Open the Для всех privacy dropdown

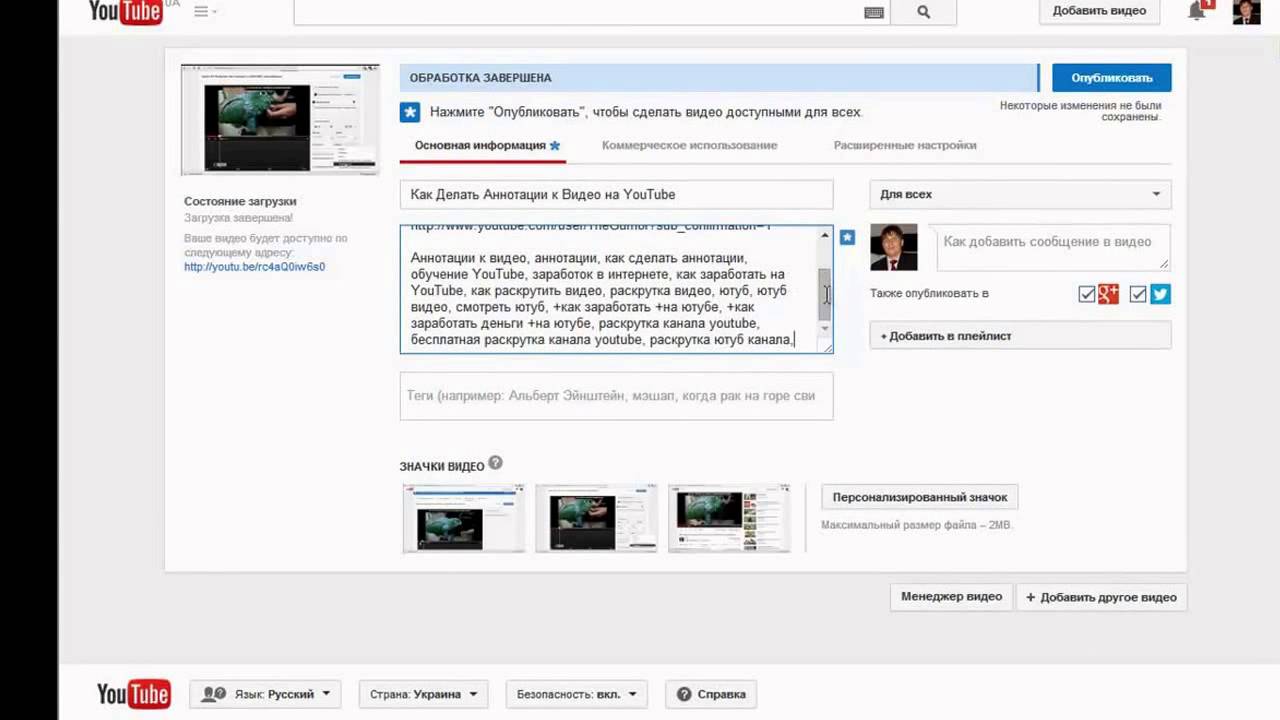(1020, 194)
